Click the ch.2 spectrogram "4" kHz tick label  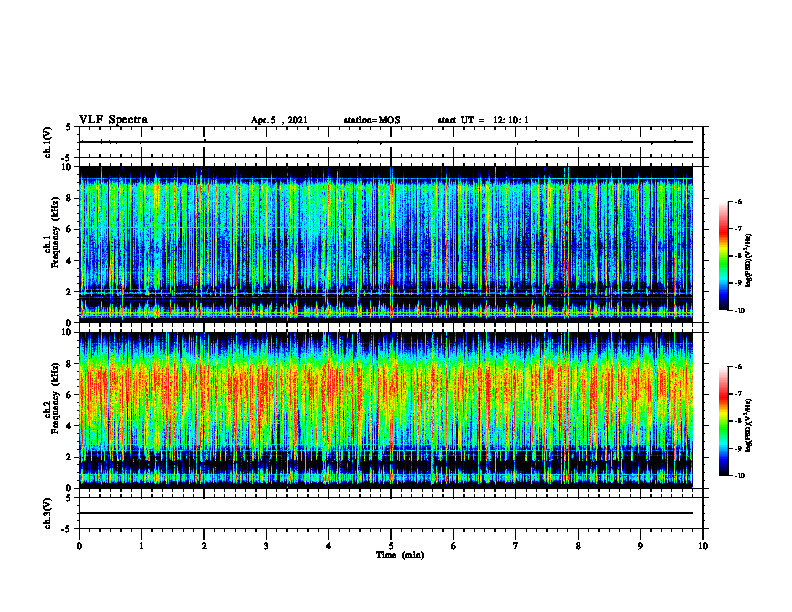click(x=69, y=426)
